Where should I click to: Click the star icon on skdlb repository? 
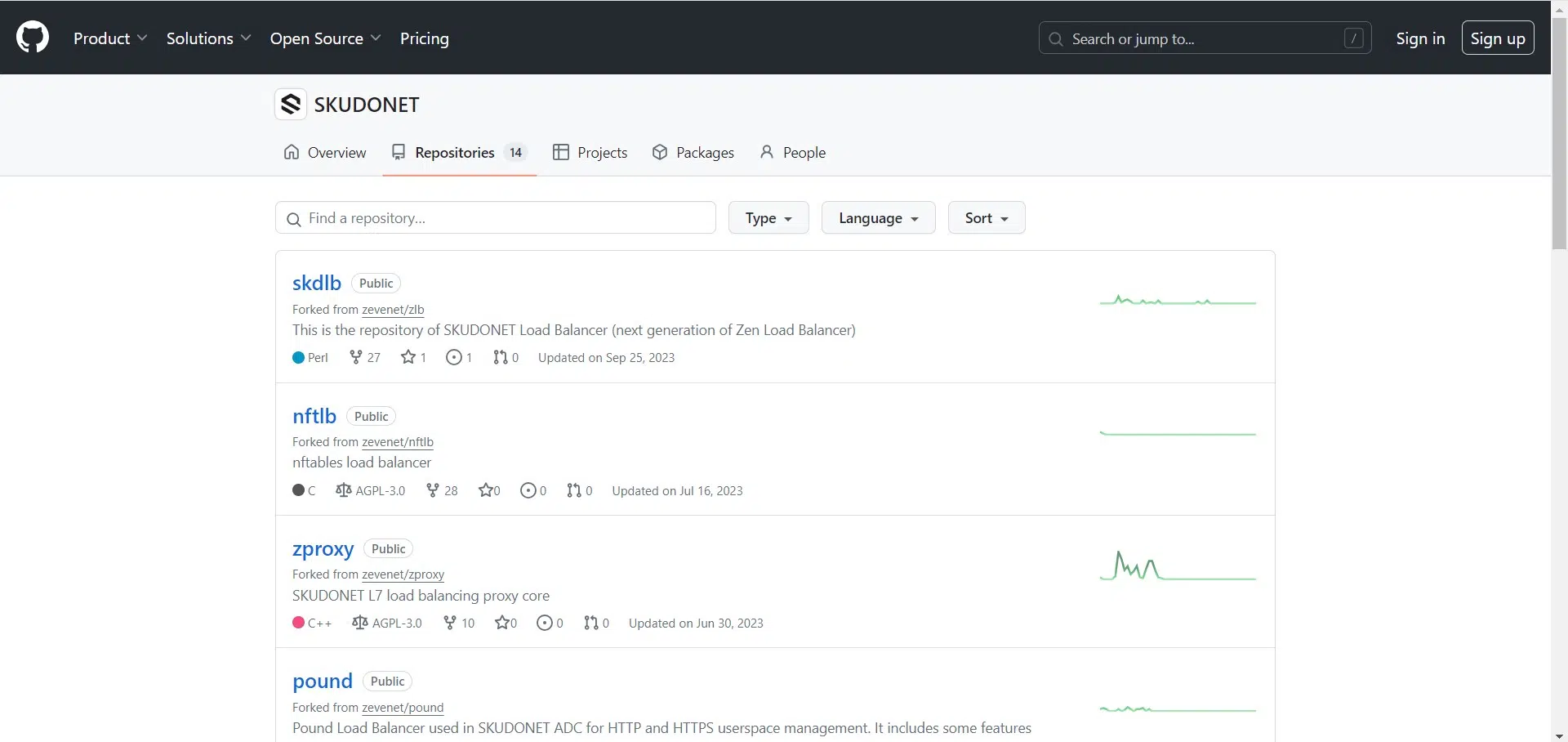408,357
